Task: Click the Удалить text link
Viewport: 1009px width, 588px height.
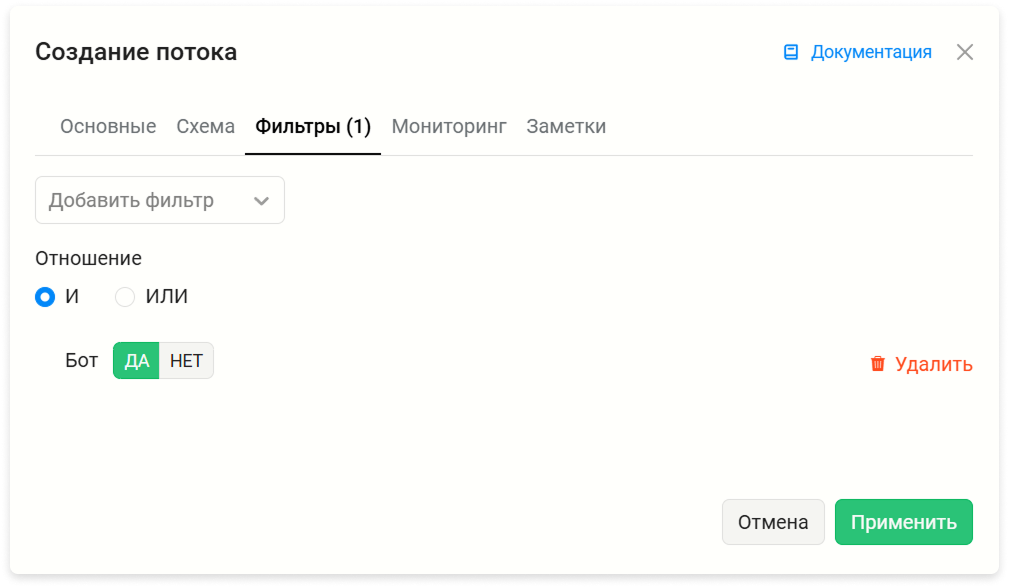Action: (x=934, y=364)
